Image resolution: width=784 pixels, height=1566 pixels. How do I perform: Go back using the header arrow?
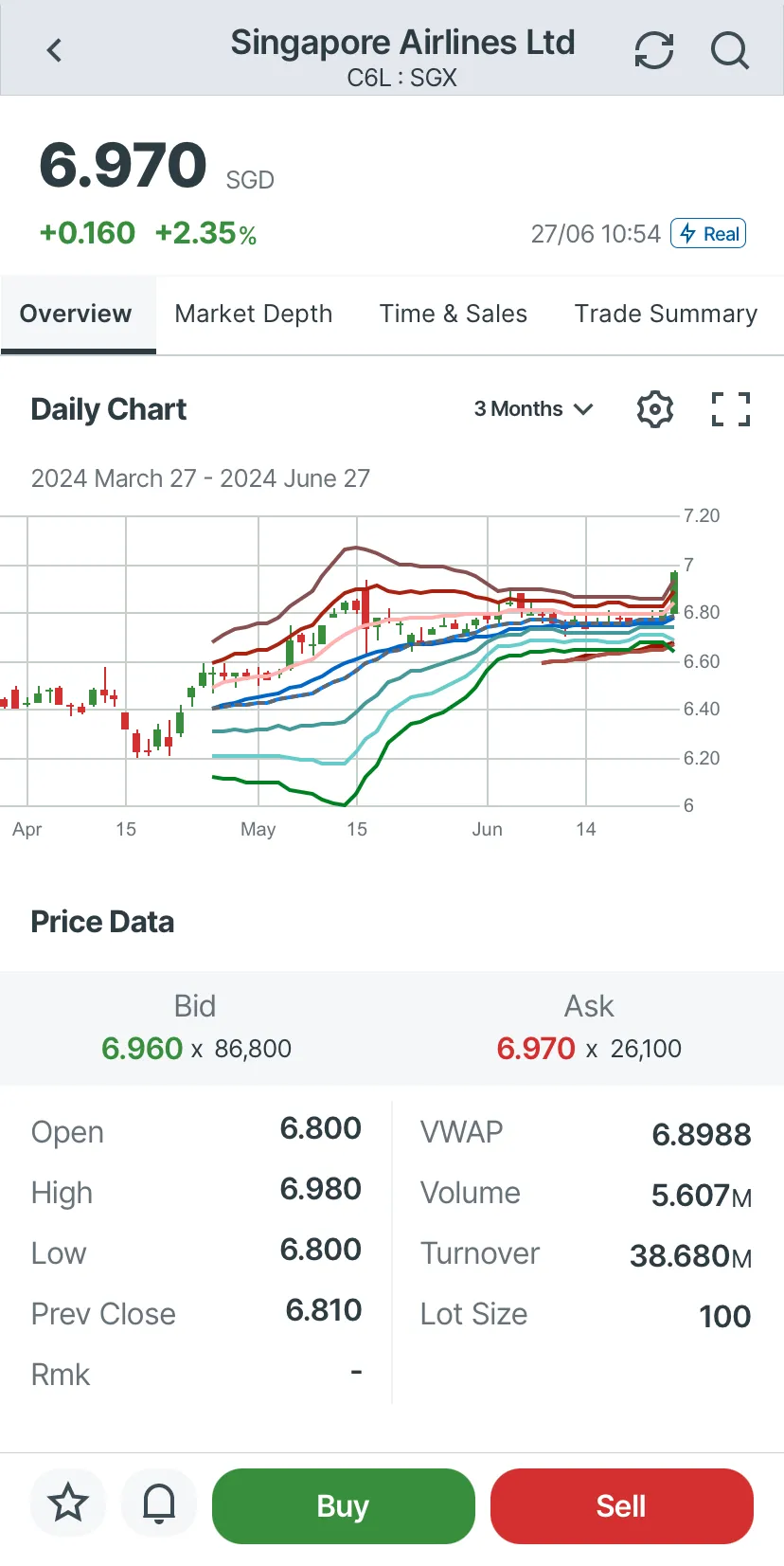coord(54,49)
